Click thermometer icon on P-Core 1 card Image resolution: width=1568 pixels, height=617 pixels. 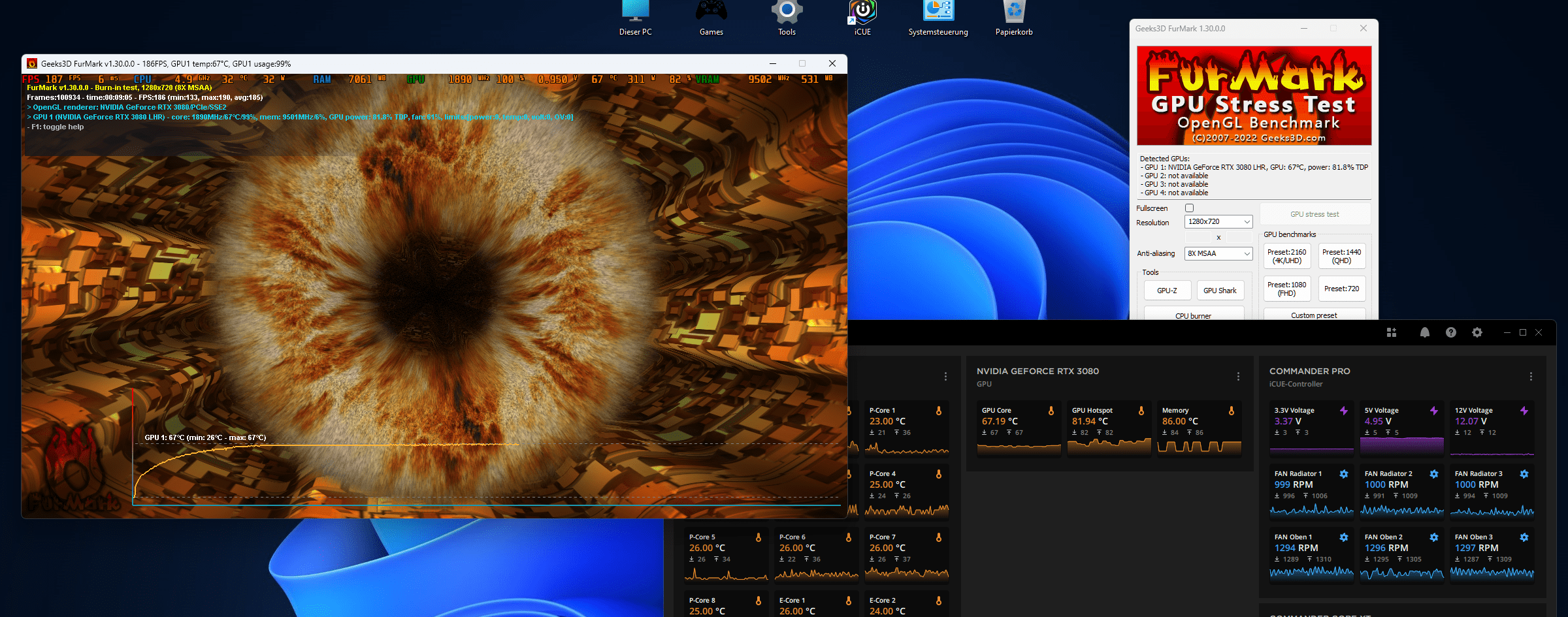click(939, 411)
